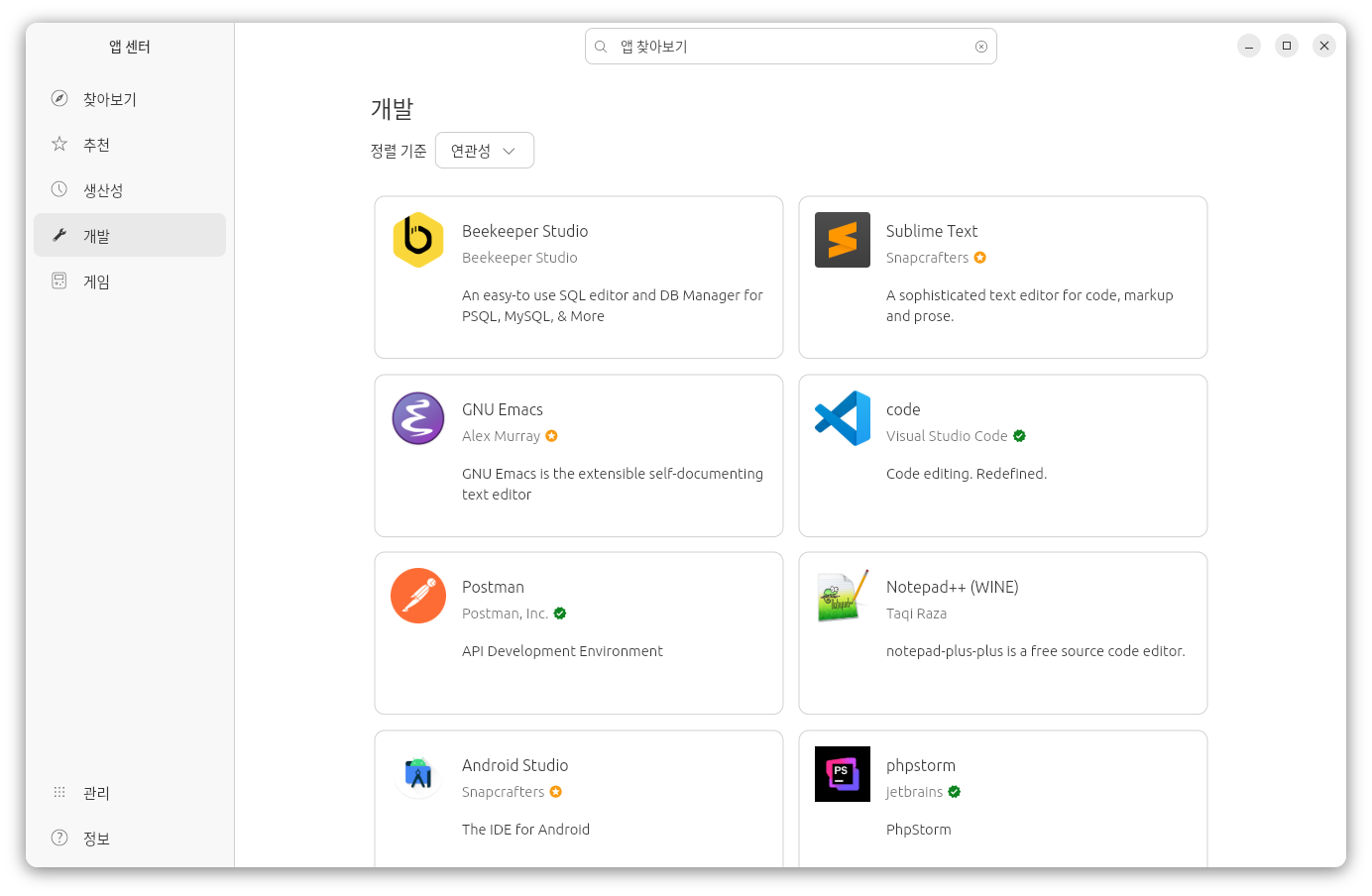Click the 'Code editing. Redefined.' description
The width and height of the screenshot is (1372, 896).
(x=967, y=474)
